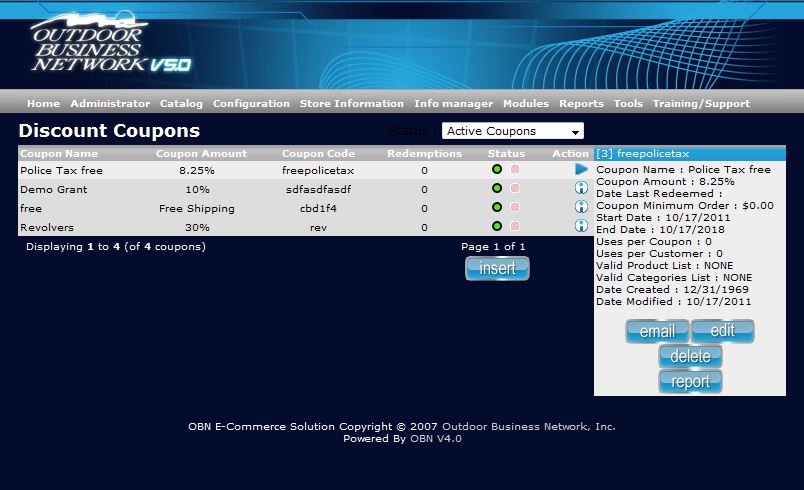Image resolution: width=804 pixels, height=490 pixels.
Task: Click the blue arrow icon for Police Tax free
Action: coord(581,170)
